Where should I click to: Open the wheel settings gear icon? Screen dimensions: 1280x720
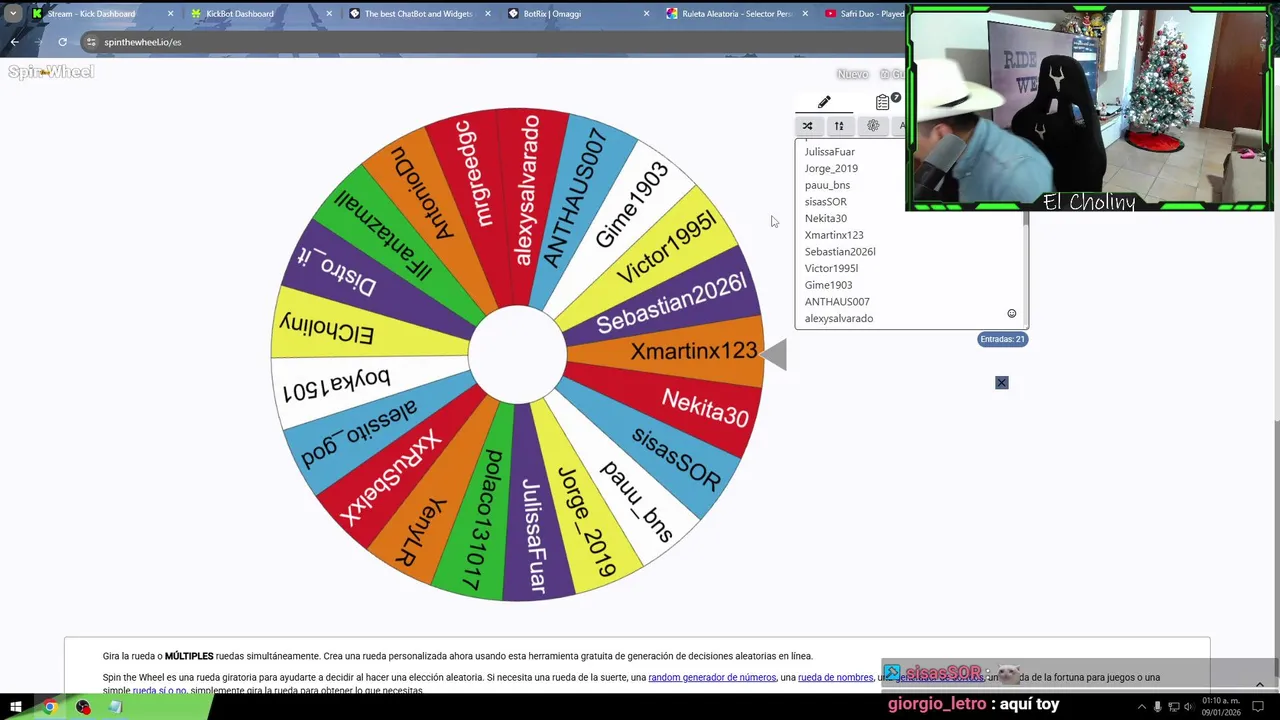[873, 126]
